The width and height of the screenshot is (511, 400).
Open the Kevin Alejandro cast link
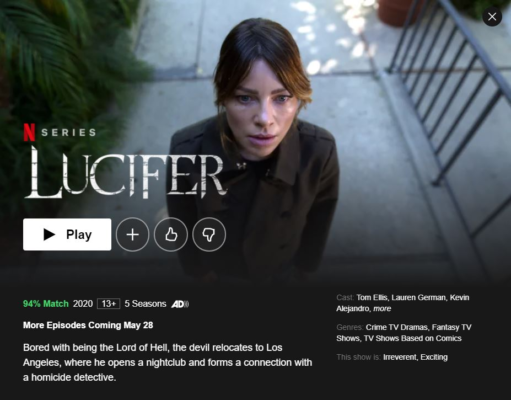click(403, 303)
